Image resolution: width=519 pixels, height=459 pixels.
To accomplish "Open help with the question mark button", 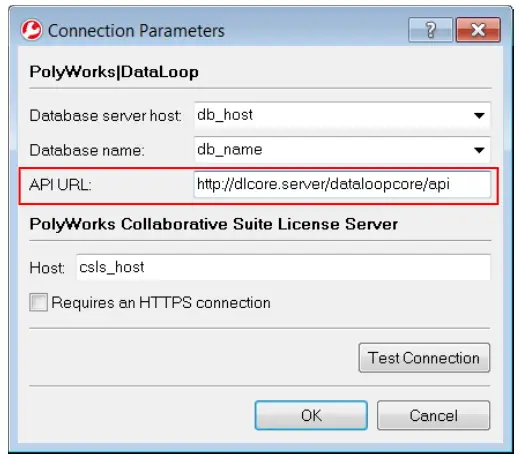I will click(430, 30).
